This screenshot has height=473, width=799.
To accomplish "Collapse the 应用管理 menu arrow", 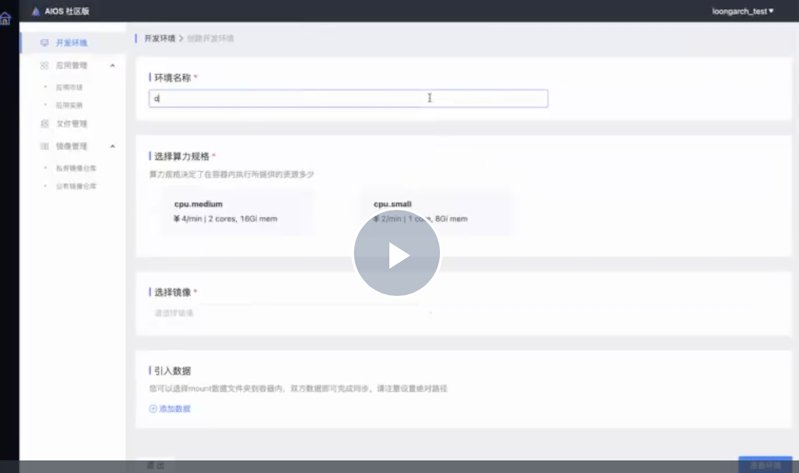I will (112, 65).
